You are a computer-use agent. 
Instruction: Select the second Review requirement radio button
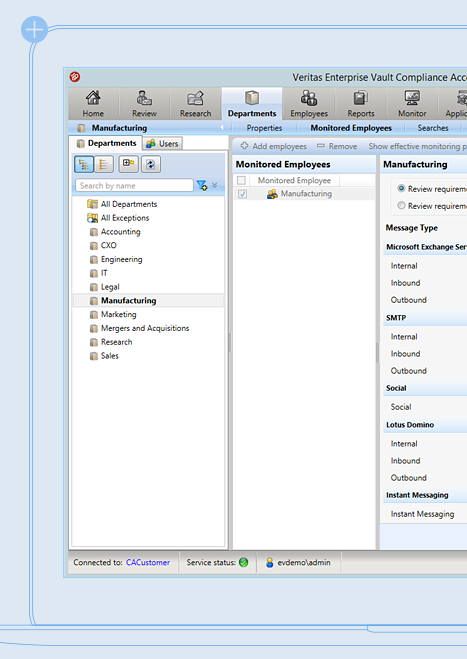(401, 206)
